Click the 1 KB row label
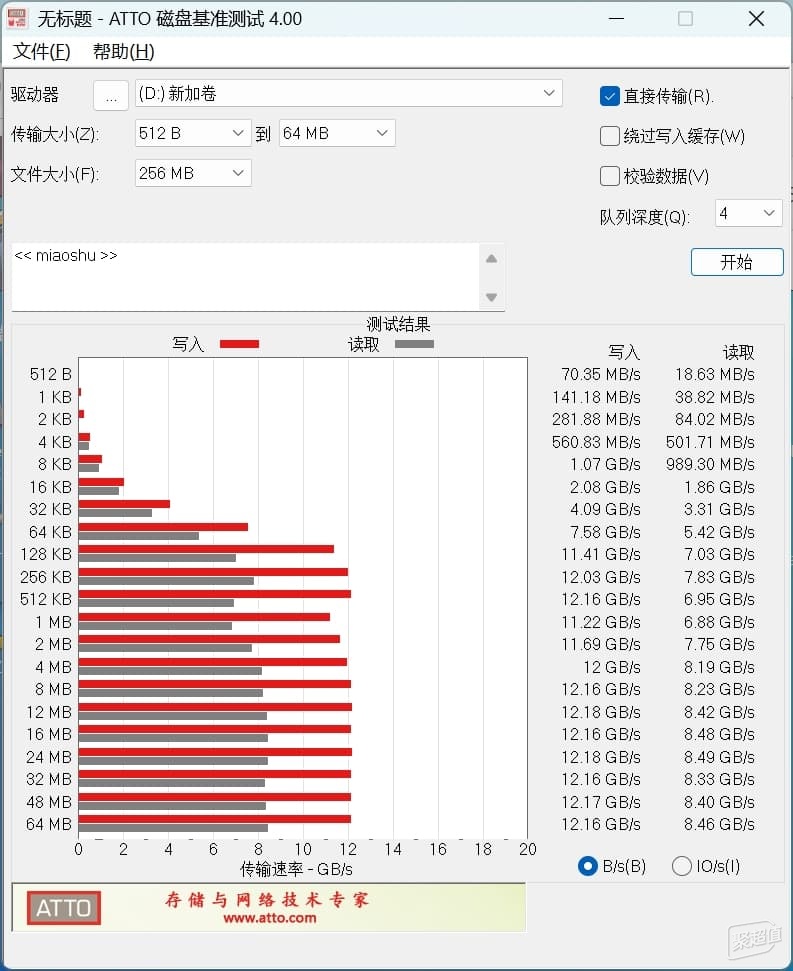This screenshot has width=793, height=971. (x=54, y=397)
